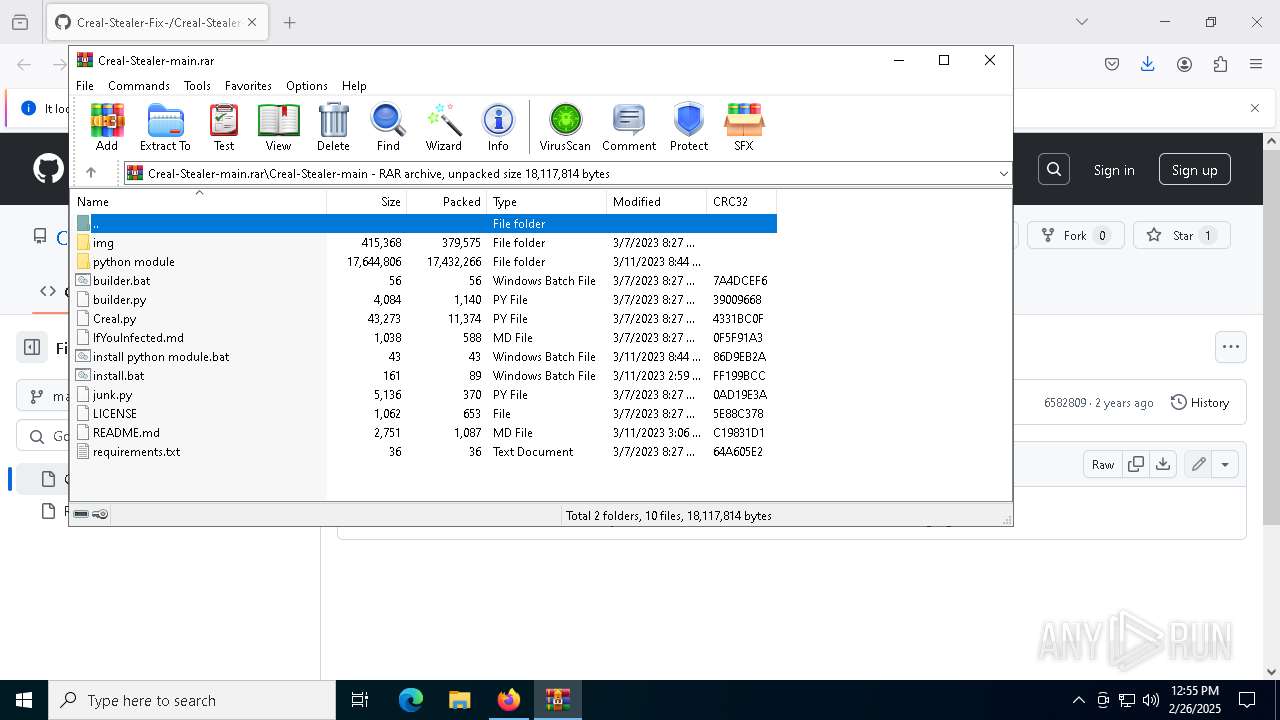Open the Commands menu
This screenshot has width=1280, height=720.
coord(139,86)
